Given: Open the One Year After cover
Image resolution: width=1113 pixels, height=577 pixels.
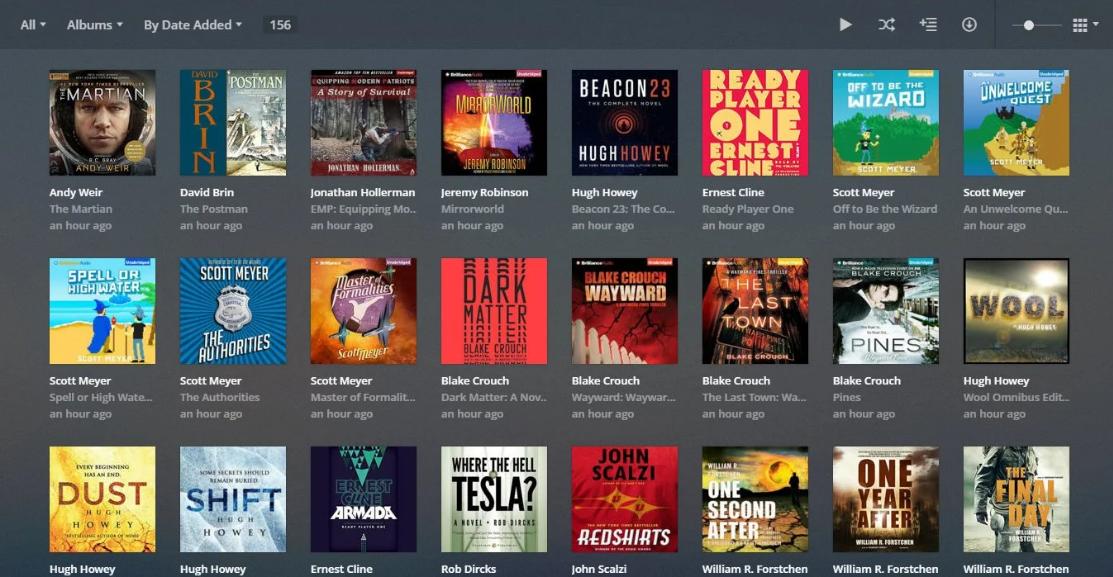Looking at the screenshot, I should point(886,499).
